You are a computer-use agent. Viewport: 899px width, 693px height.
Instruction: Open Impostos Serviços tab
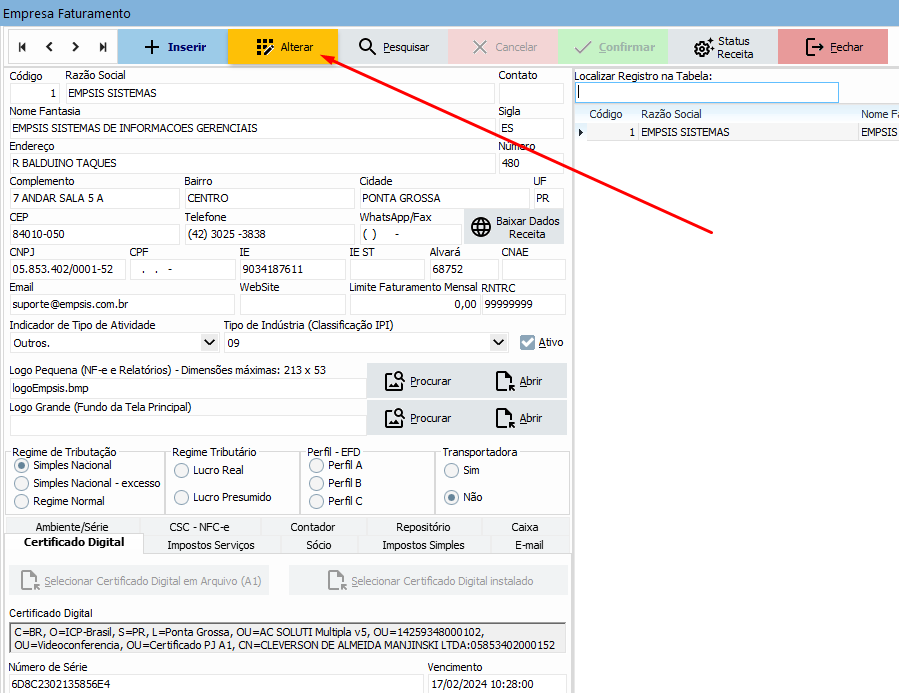point(211,545)
